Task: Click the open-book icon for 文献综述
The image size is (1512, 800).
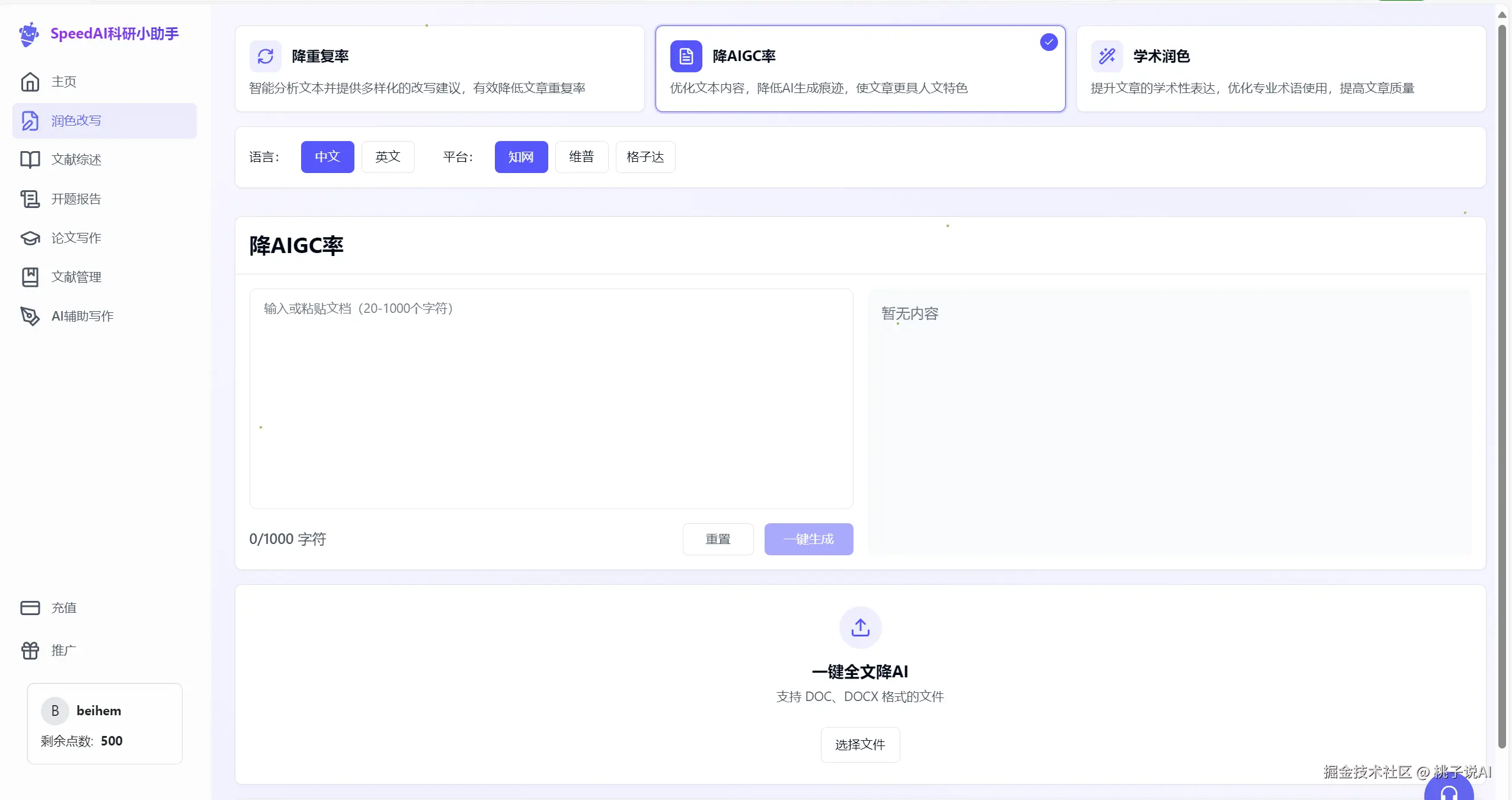Action: pyautogui.click(x=30, y=159)
